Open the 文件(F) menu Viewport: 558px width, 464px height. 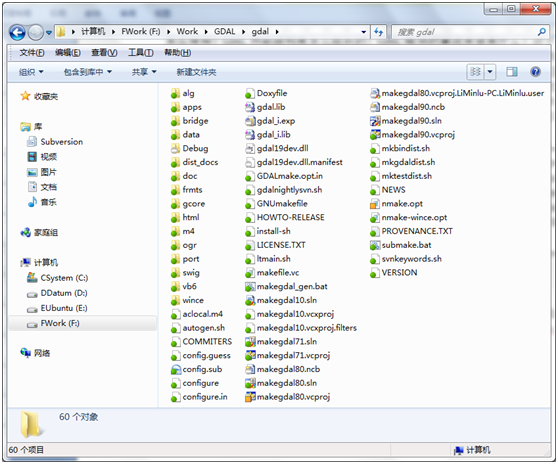coord(32,53)
